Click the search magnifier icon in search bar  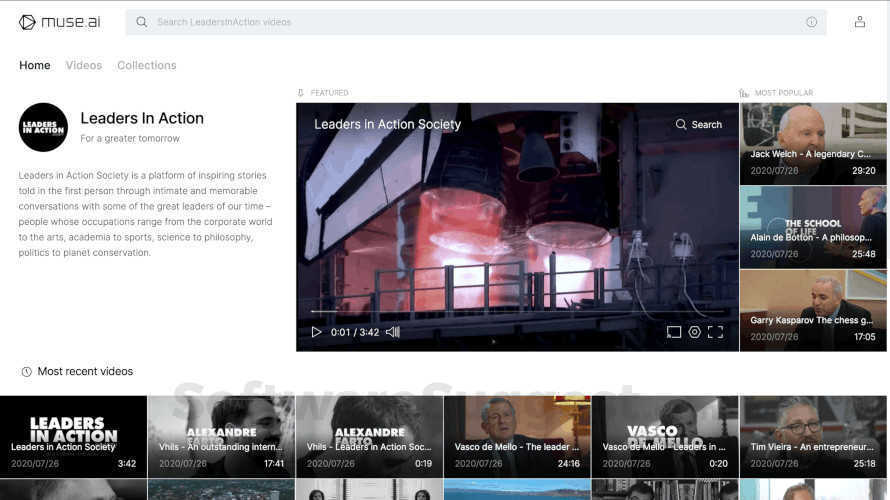click(x=141, y=22)
